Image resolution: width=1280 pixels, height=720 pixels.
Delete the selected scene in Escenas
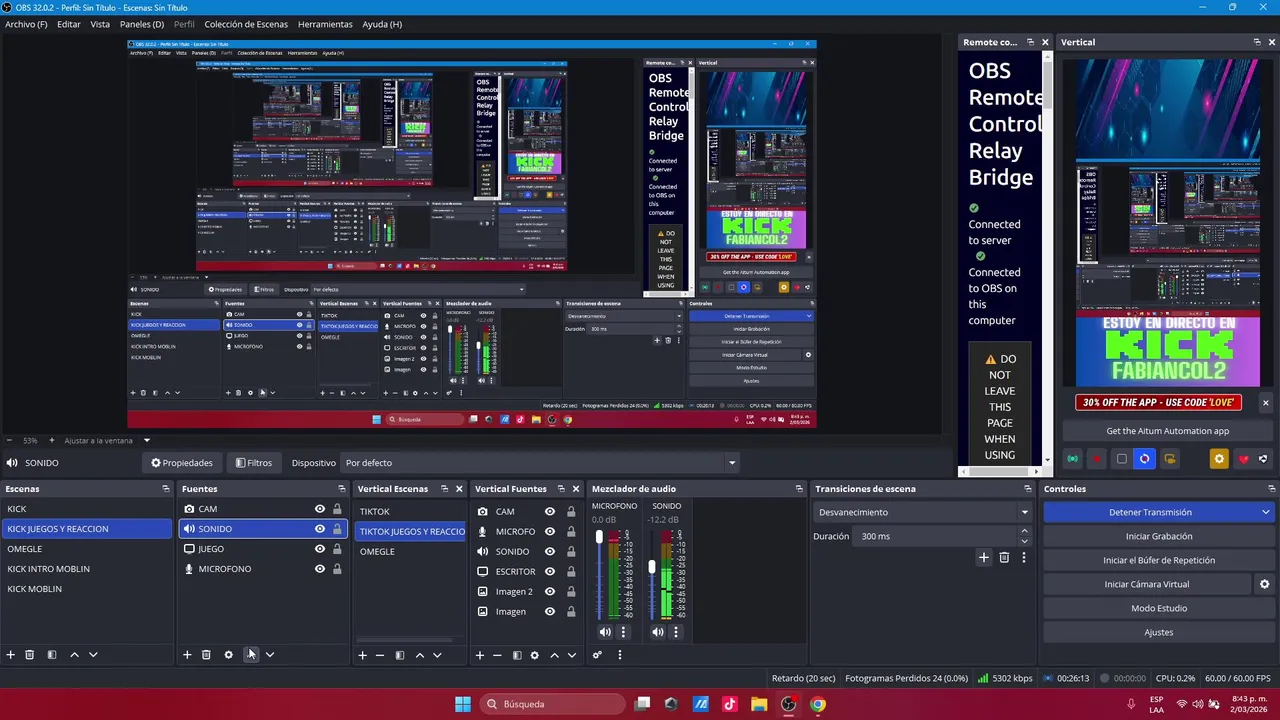click(30, 655)
